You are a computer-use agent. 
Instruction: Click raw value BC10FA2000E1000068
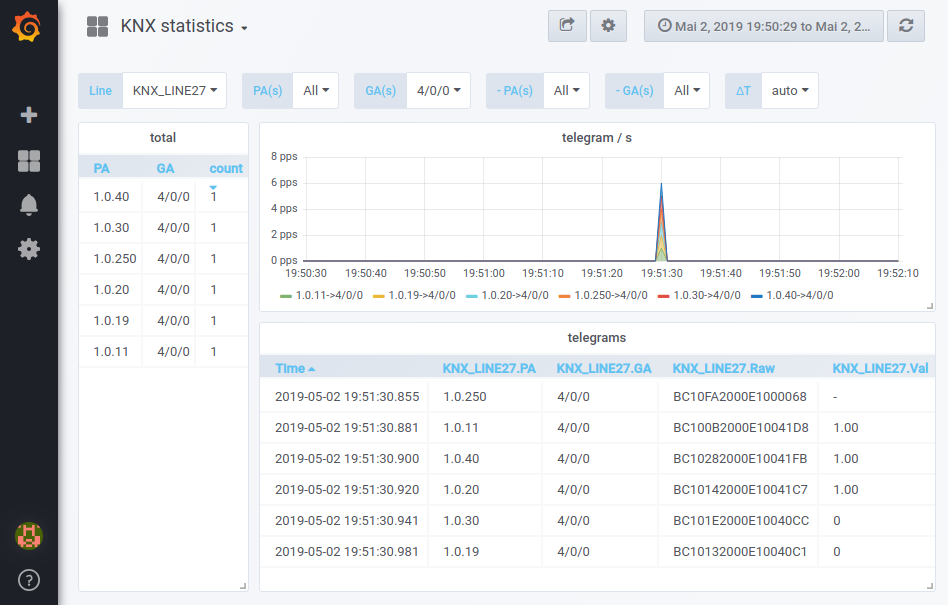tap(739, 397)
